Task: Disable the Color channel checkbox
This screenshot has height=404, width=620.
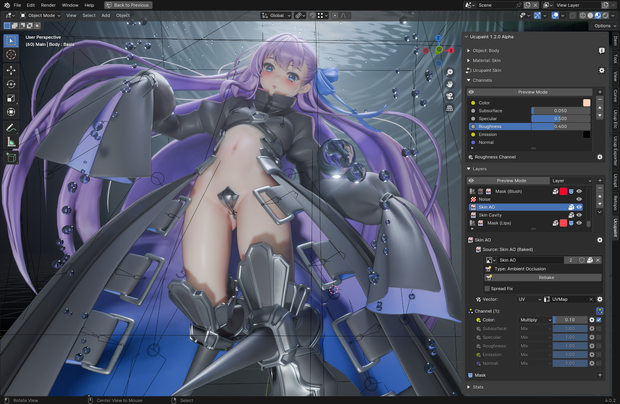Action: coord(599,320)
